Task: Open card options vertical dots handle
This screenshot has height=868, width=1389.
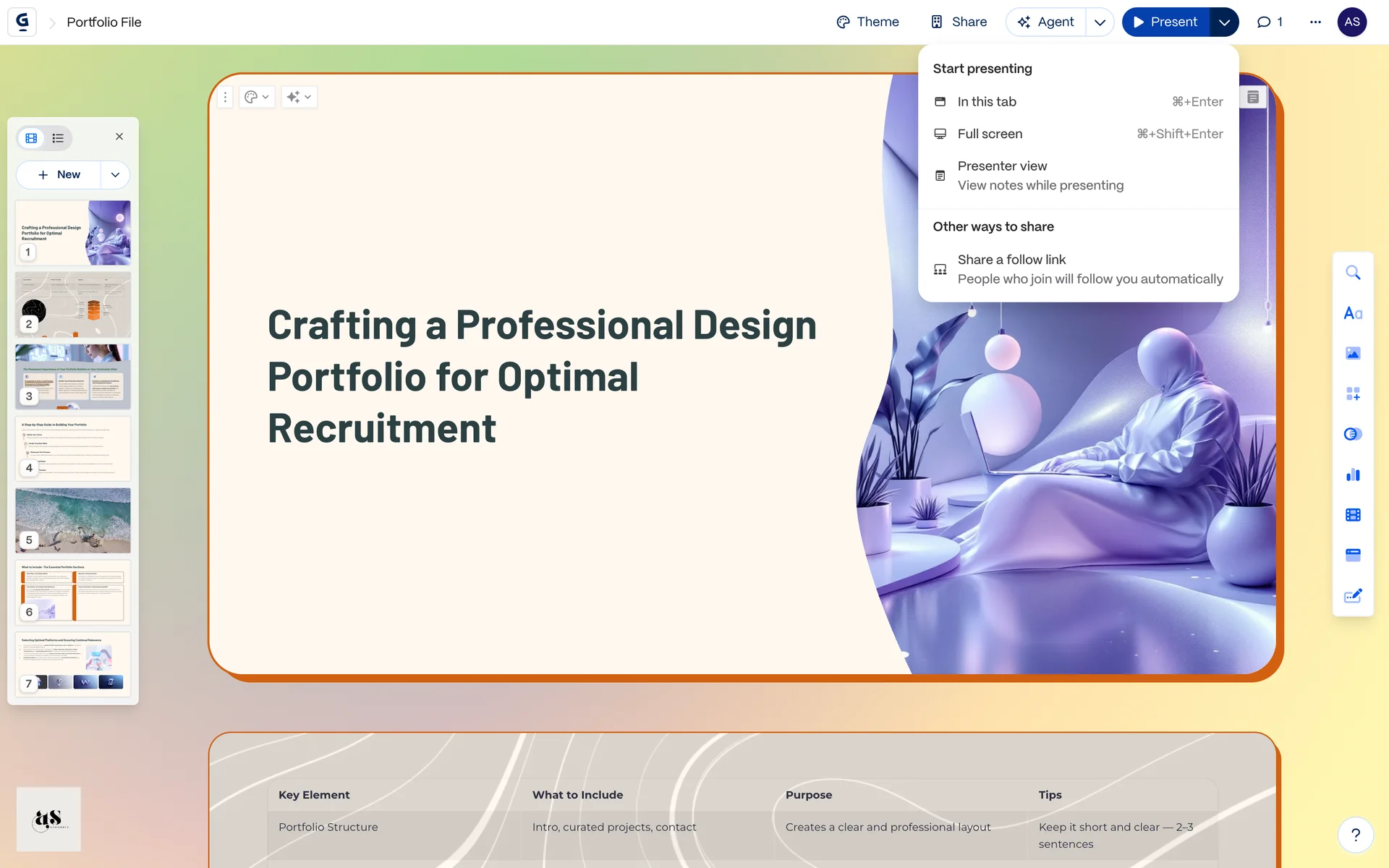Action: point(225,97)
